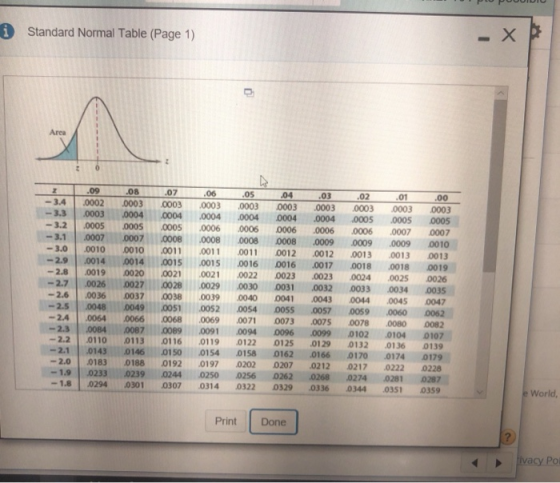Click the orange help question mark icon

pyautogui.click(x=508, y=437)
